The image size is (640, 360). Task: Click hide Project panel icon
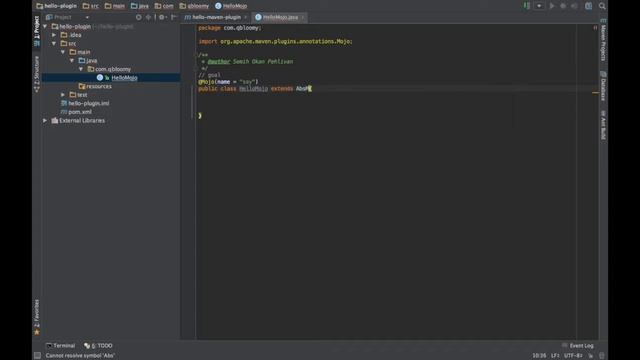point(174,17)
